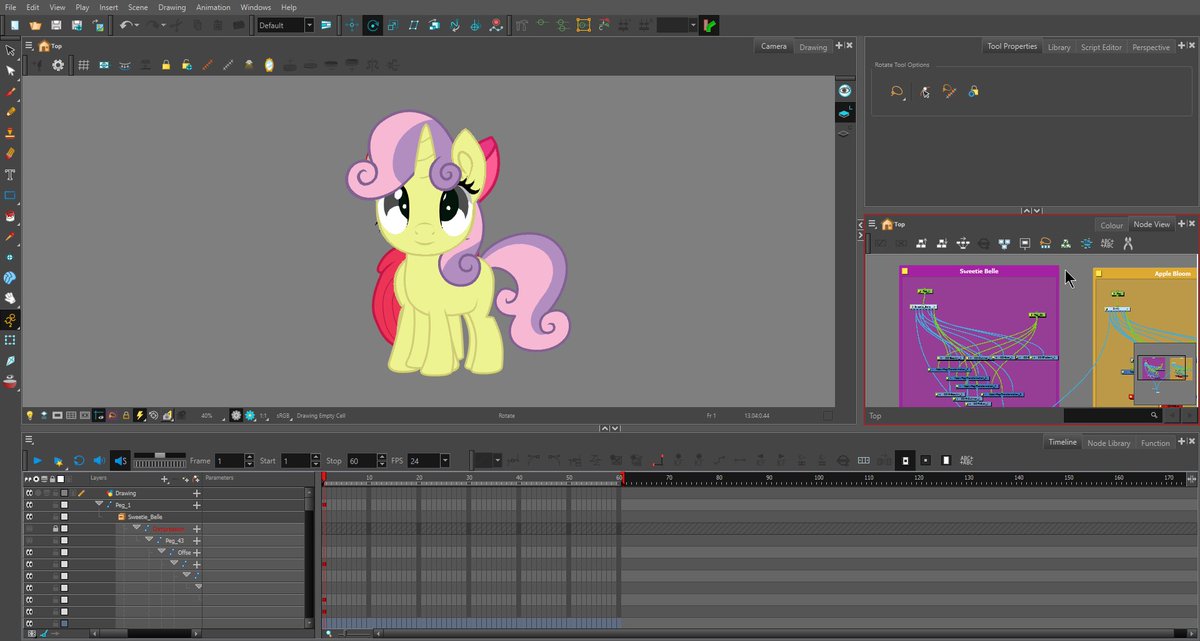Open a scene using the folder icon
The width and height of the screenshot is (1200, 641).
35,24
